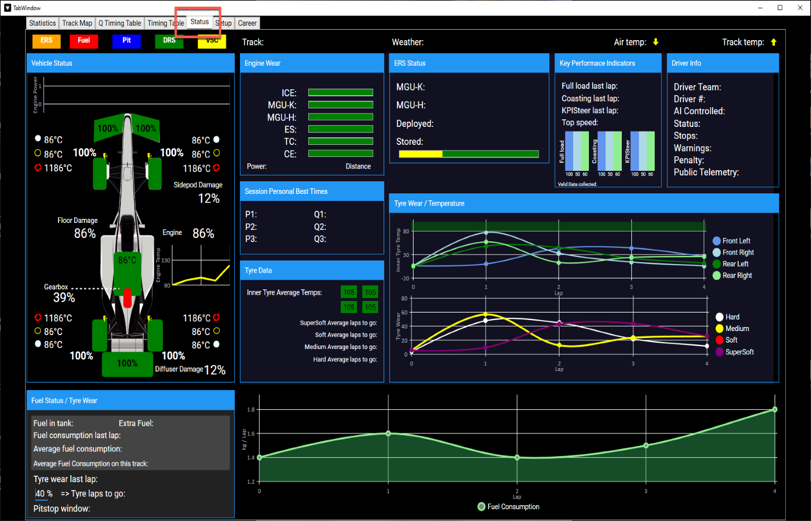Image resolution: width=811 pixels, height=521 pixels.
Task: Click the Tyre Wear / Temperature panel header
Action: (584, 203)
